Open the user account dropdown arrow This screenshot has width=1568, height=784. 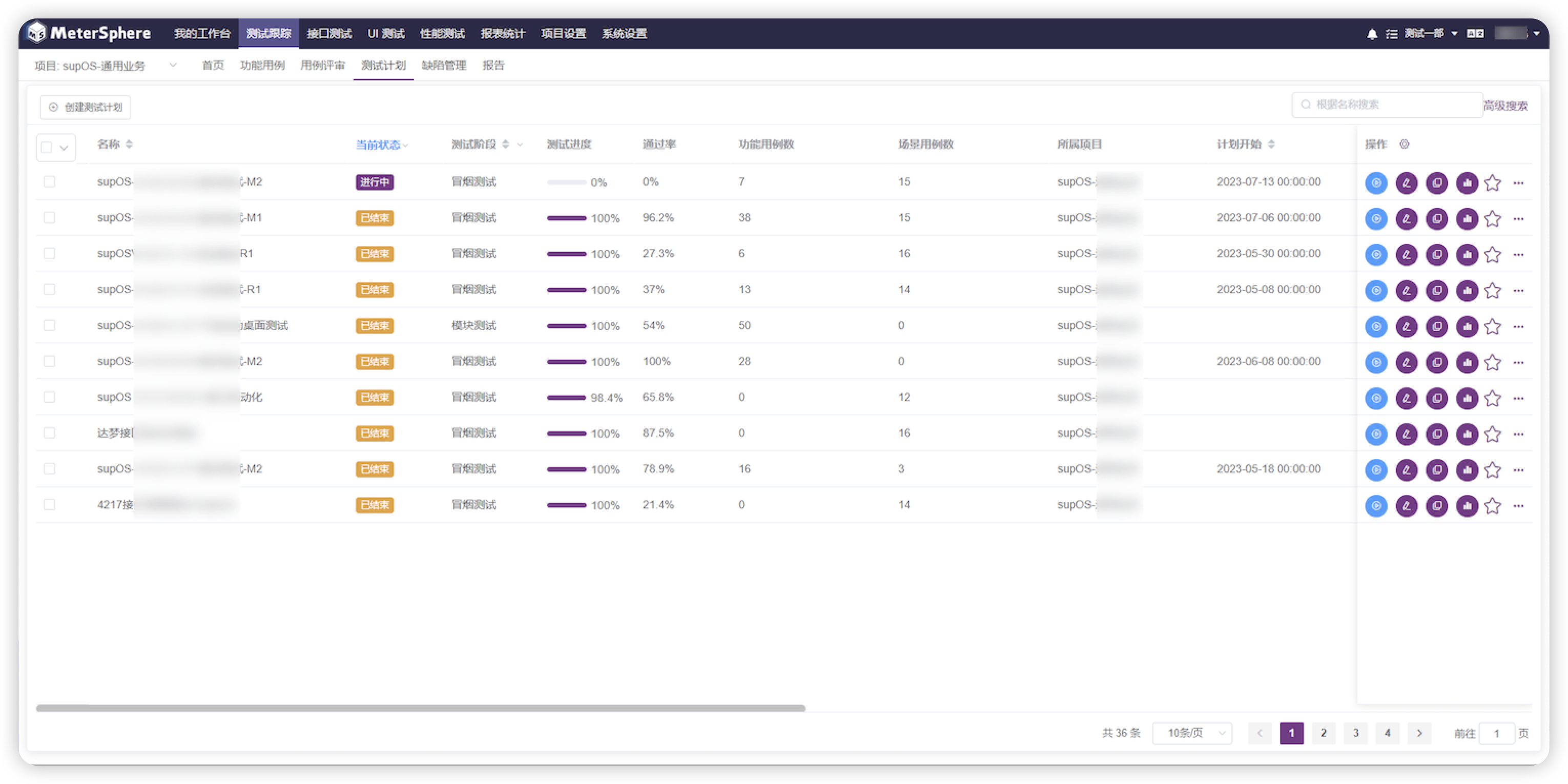(x=1537, y=33)
